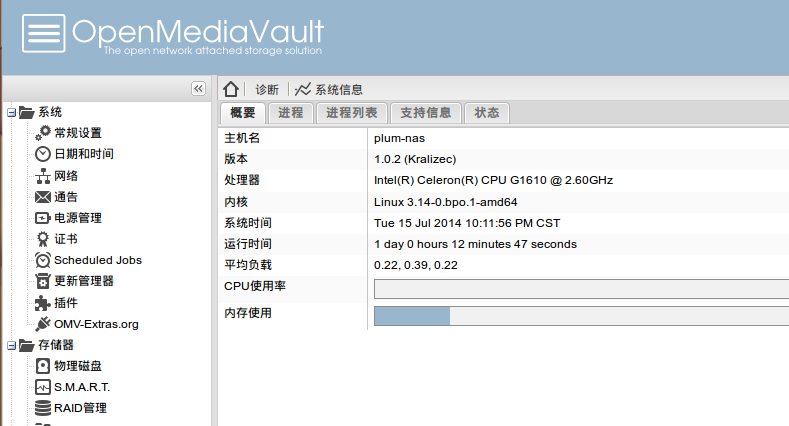Viewport: 789px width, 426px height.
Task: Switch to the 支持信息 tab
Action: (425, 113)
